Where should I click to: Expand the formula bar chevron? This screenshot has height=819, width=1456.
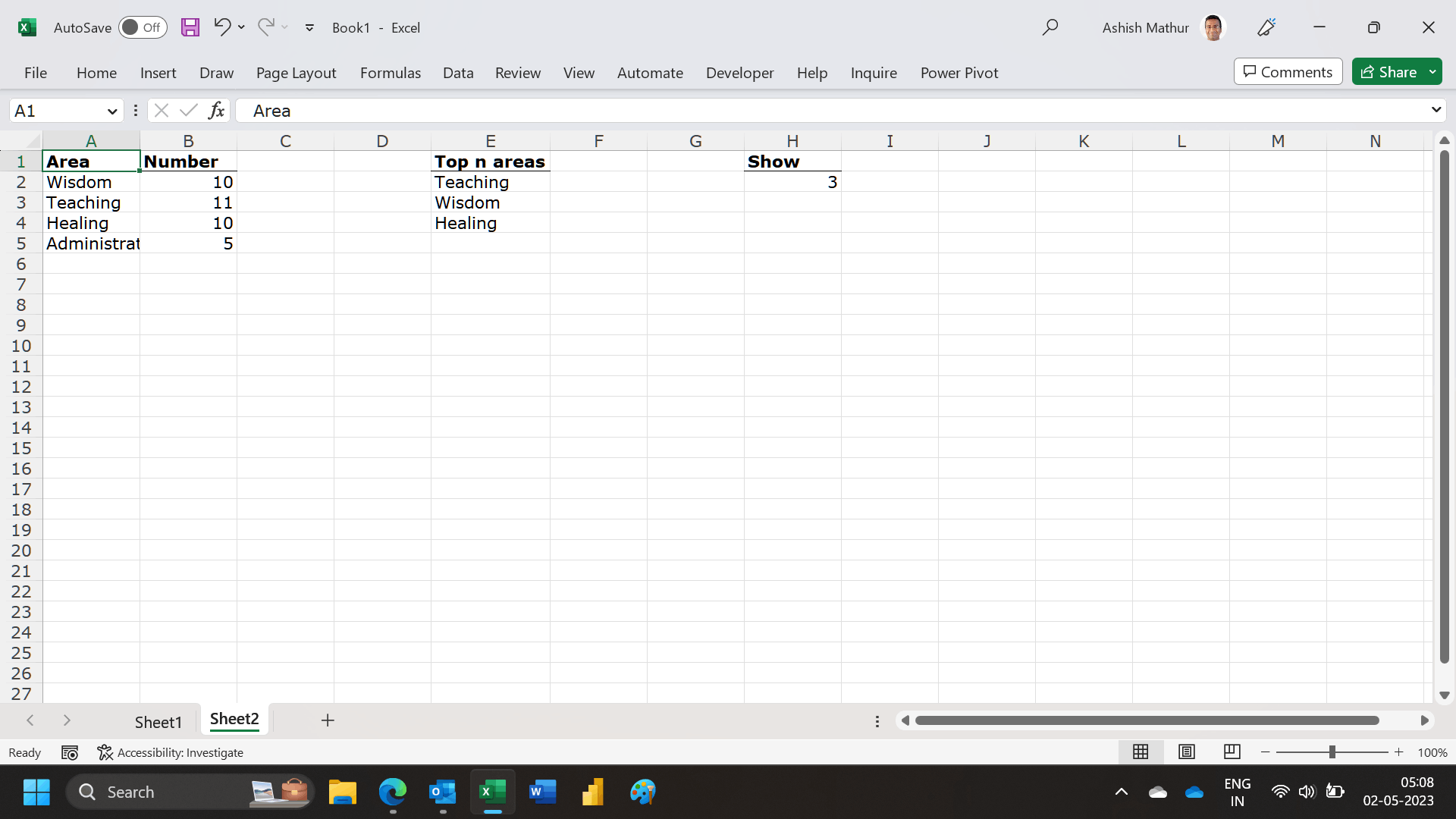pyautogui.click(x=1436, y=110)
